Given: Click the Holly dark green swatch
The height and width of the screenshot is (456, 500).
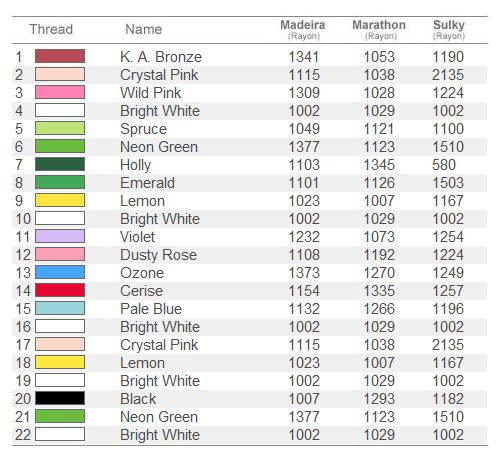Looking at the screenshot, I should 60,164.
